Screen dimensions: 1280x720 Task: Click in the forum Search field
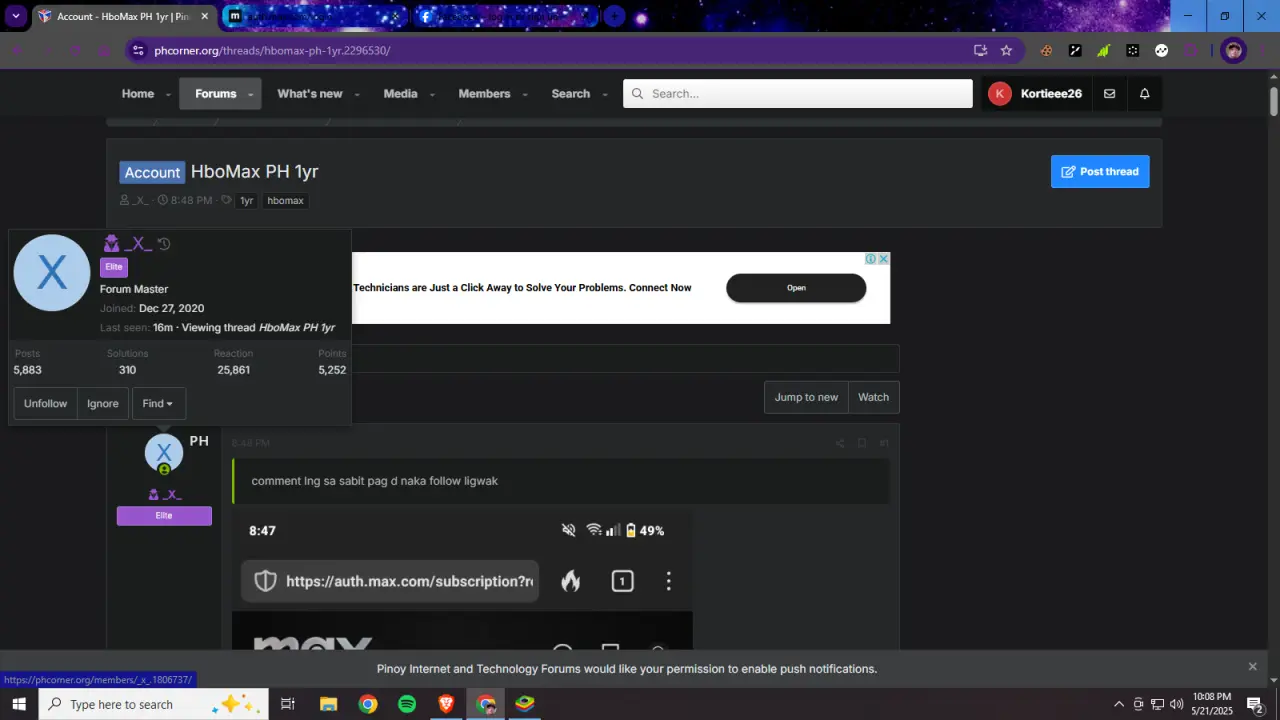tap(798, 93)
